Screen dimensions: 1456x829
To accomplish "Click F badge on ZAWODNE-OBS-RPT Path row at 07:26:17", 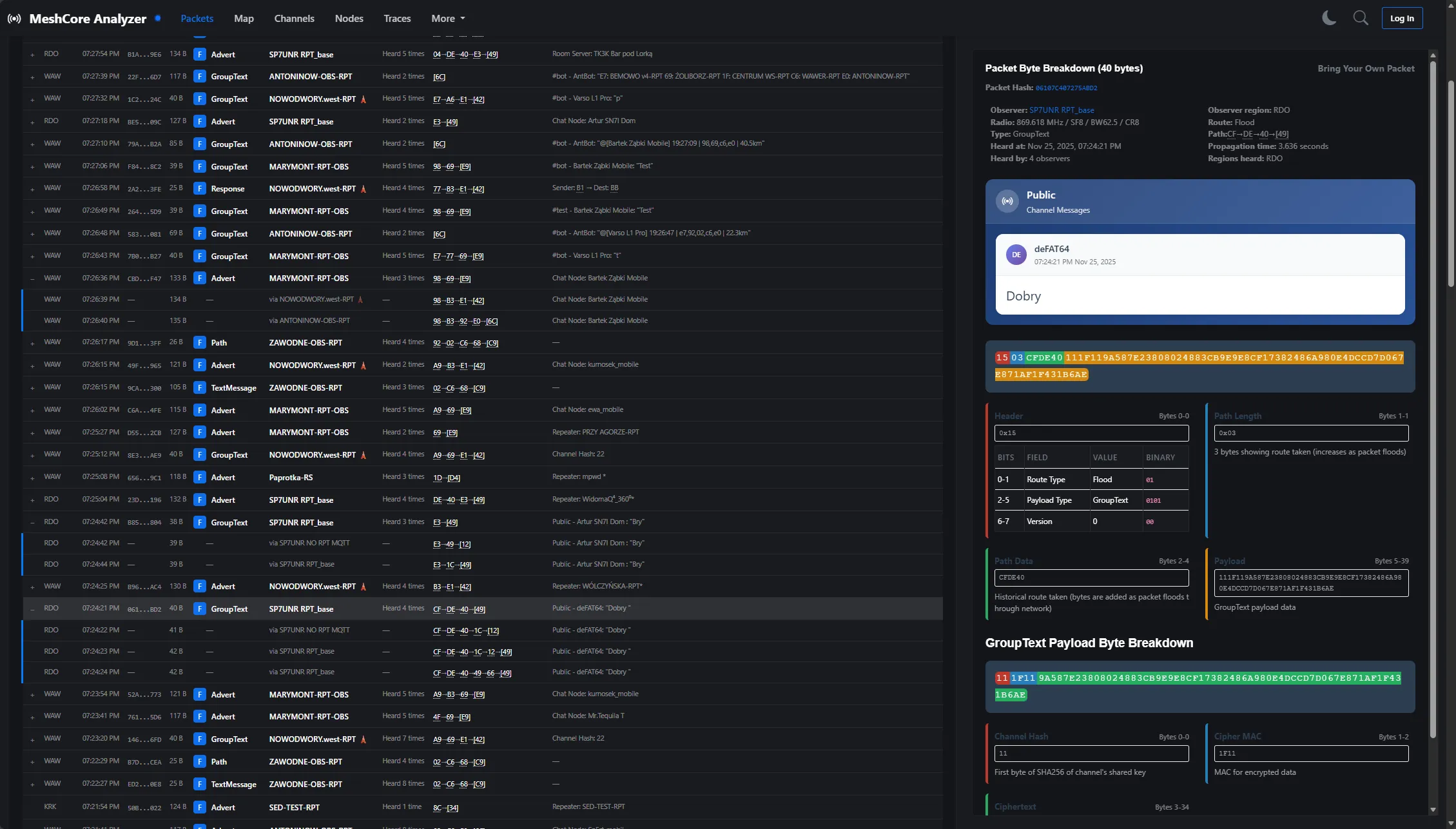I will [x=200, y=343].
